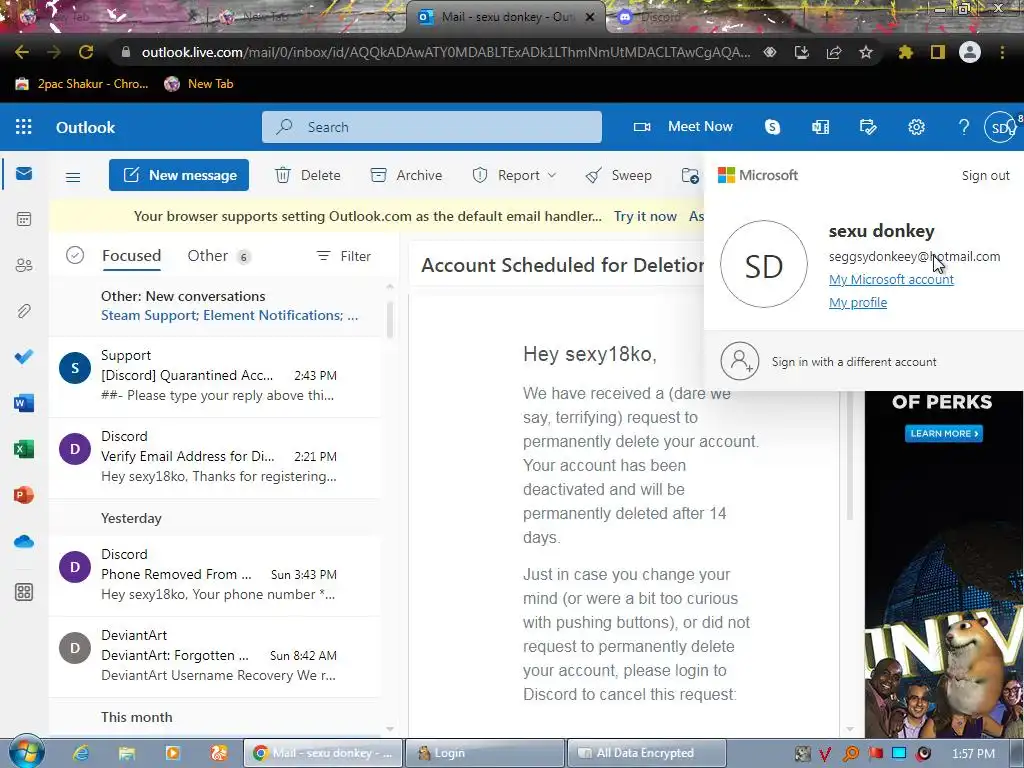The height and width of the screenshot is (768, 1024).
Task: Open the 2pac Shakur bookmark
Action: 82,84
